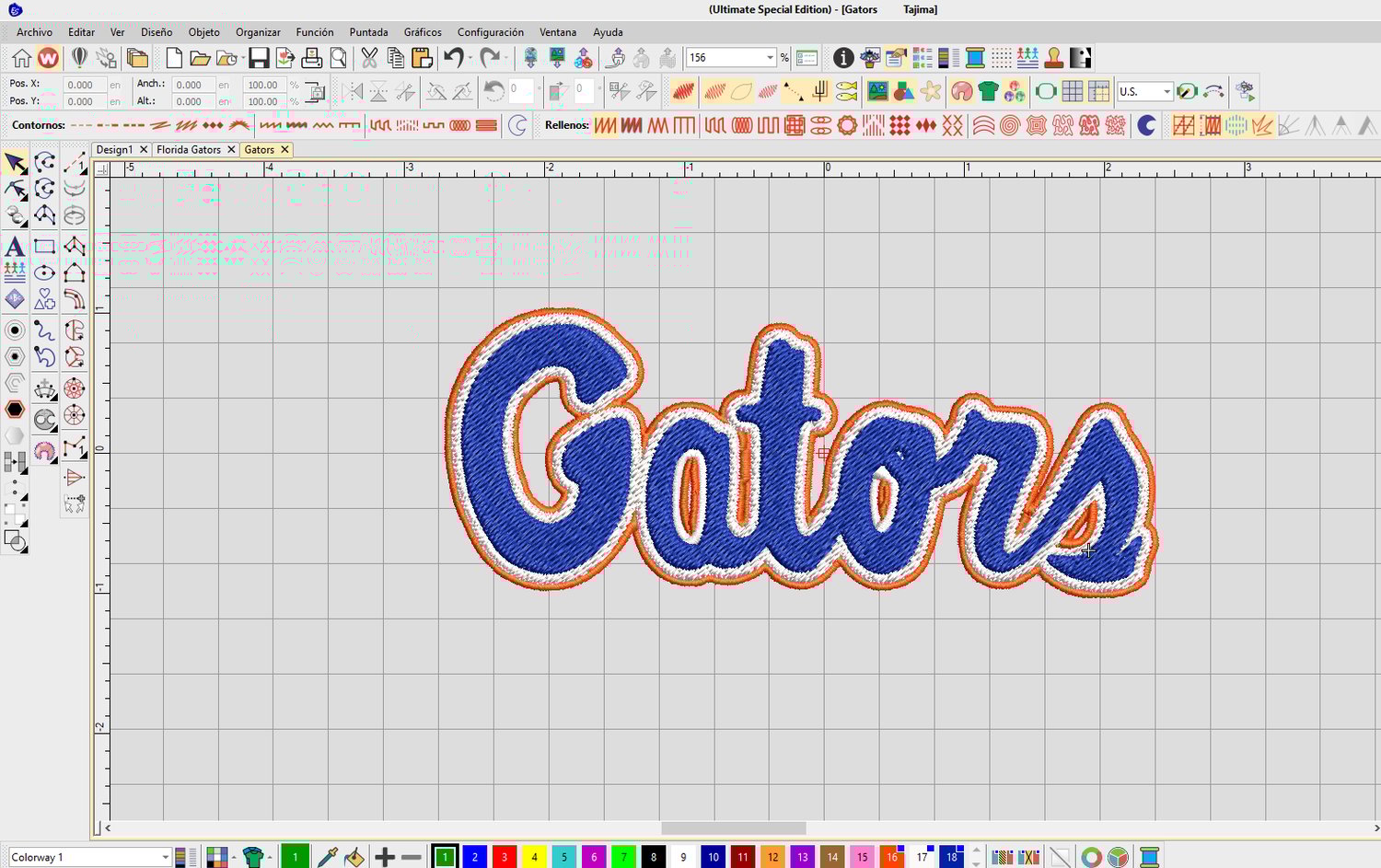This screenshot has height=868, width=1381.
Task: Click the green T-shirt product icon
Action: point(988,91)
